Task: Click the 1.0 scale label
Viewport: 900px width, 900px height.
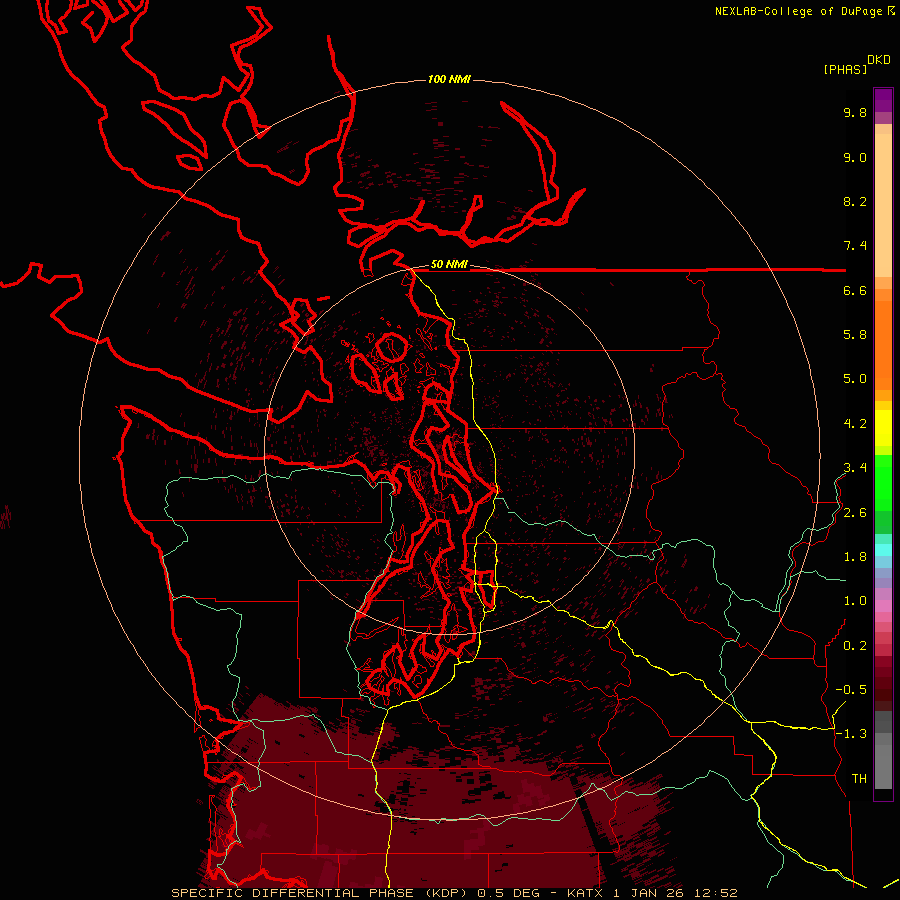Action: (x=855, y=601)
